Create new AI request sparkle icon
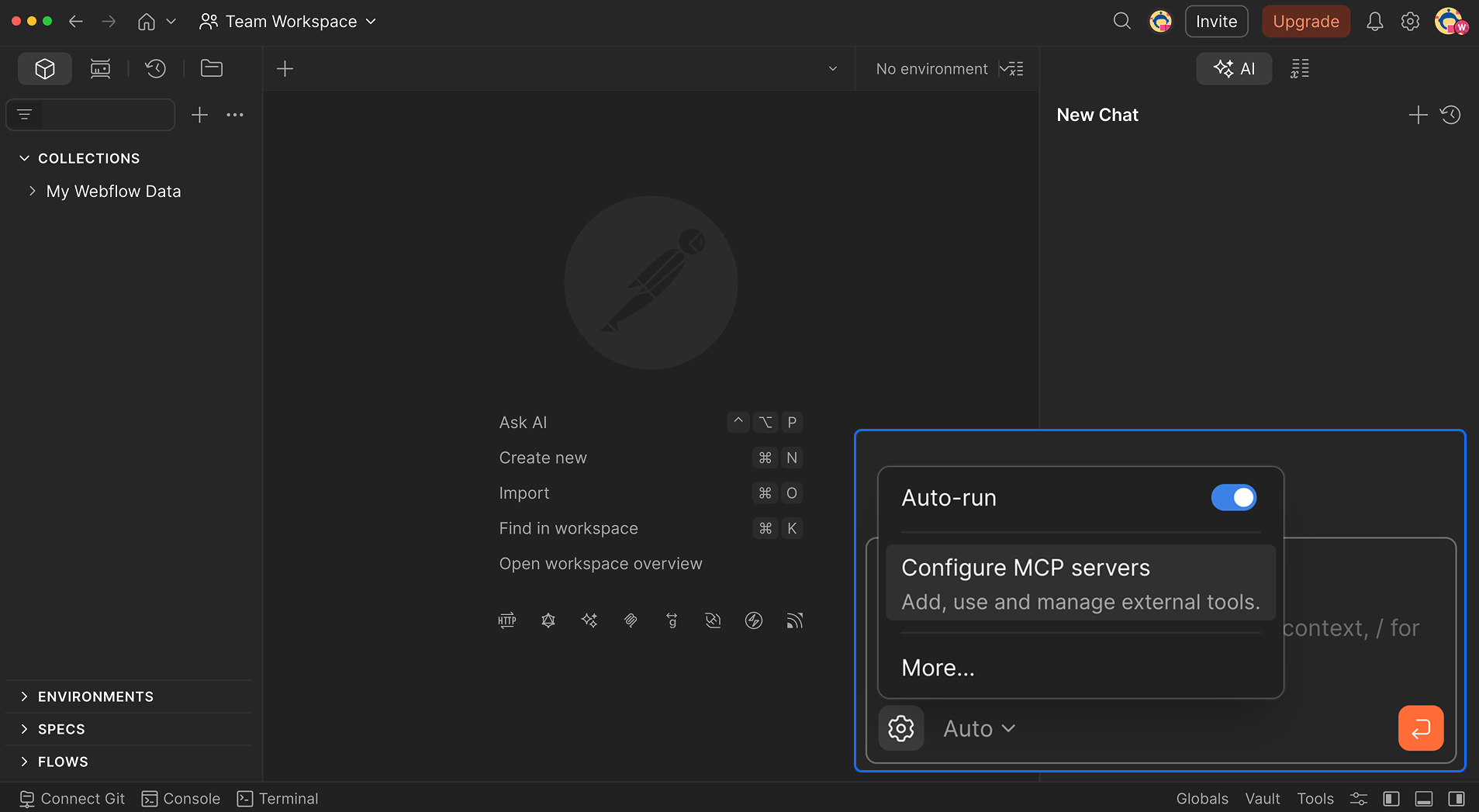This screenshot has height=812, width=1479. point(589,620)
